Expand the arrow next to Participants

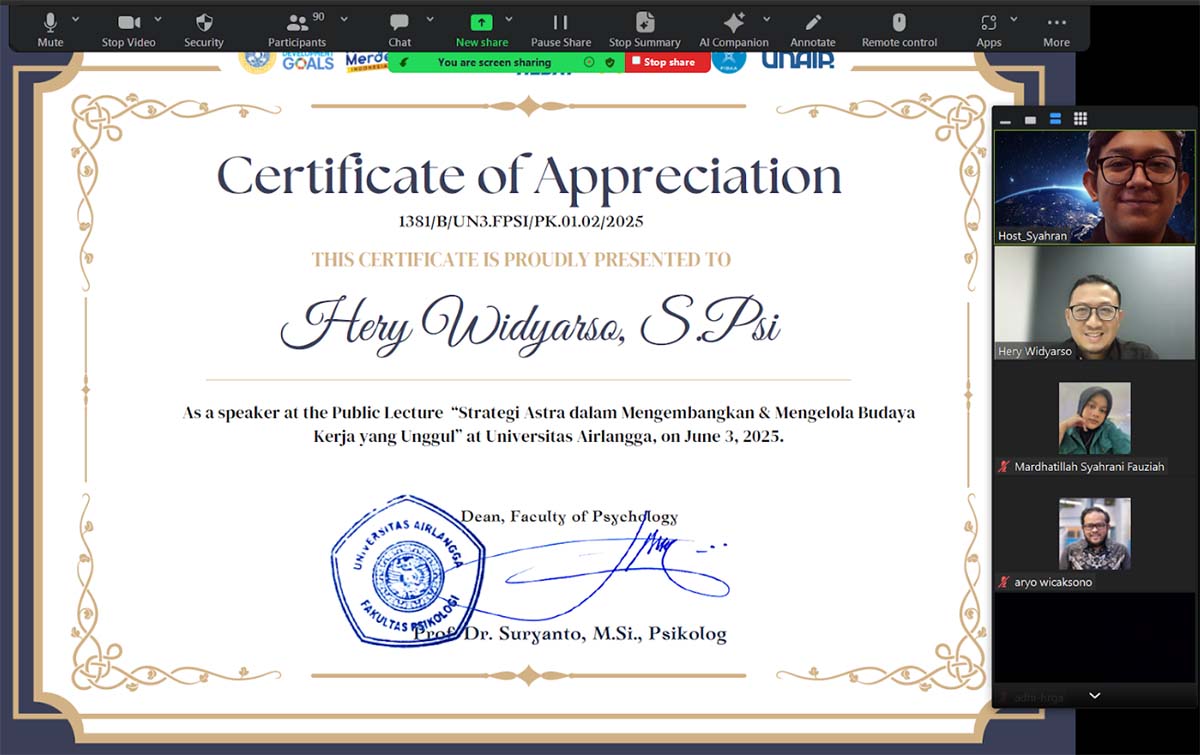coord(344,19)
